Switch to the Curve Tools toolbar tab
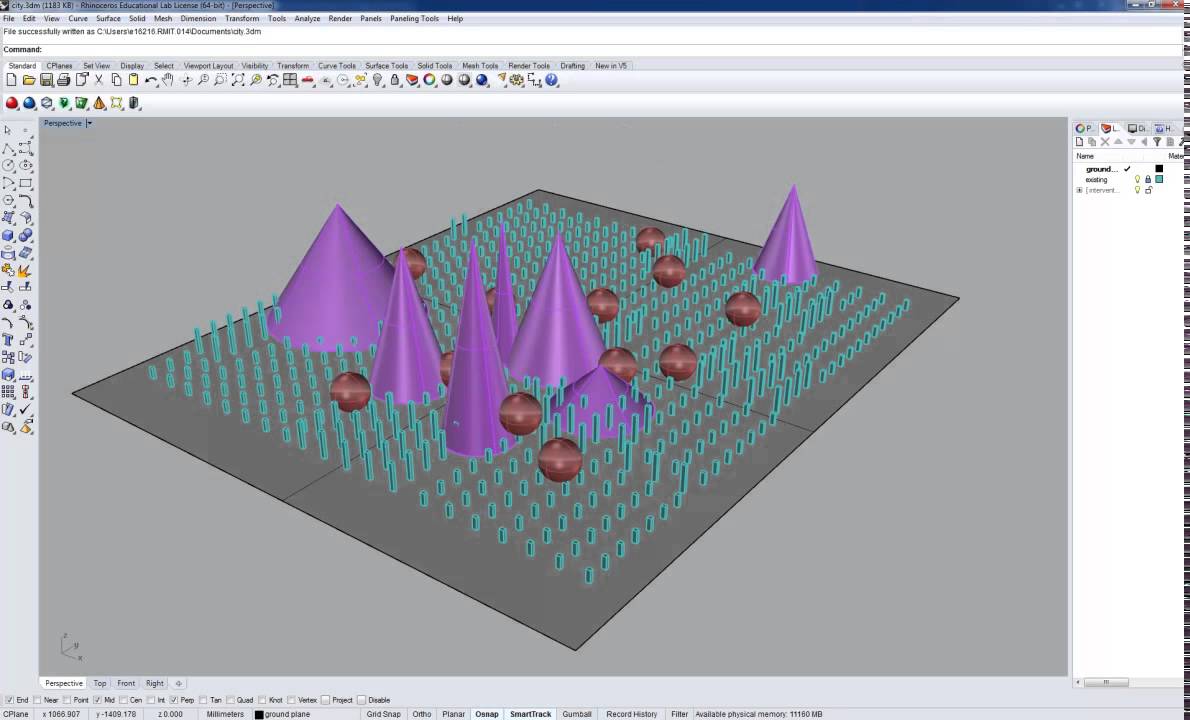Viewport: 1190px width, 720px height. 336,66
